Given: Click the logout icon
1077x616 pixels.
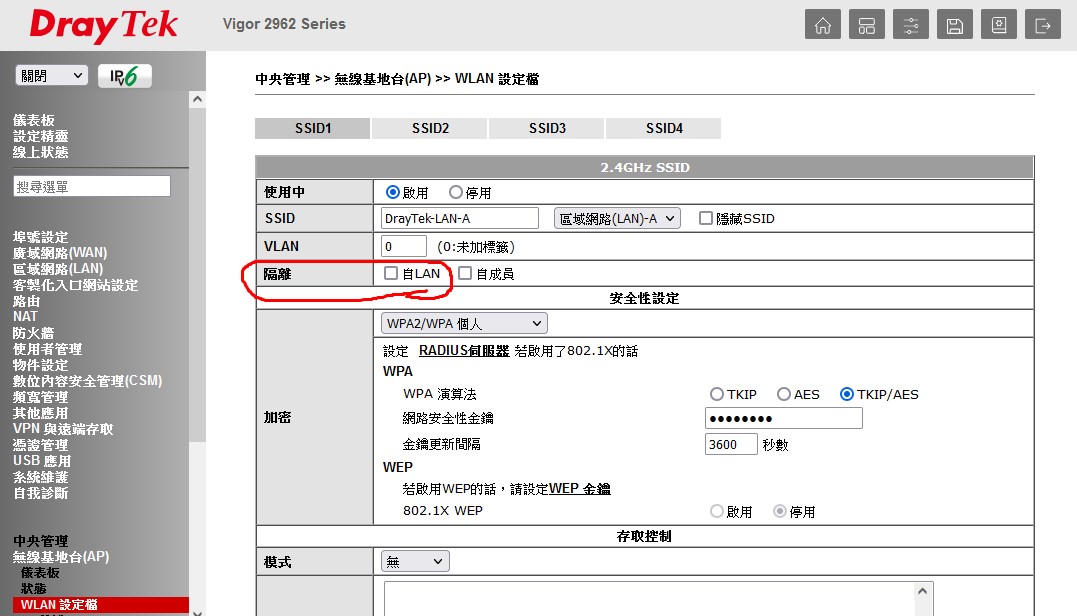Looking at the screenshot, I should point(1043,26).
